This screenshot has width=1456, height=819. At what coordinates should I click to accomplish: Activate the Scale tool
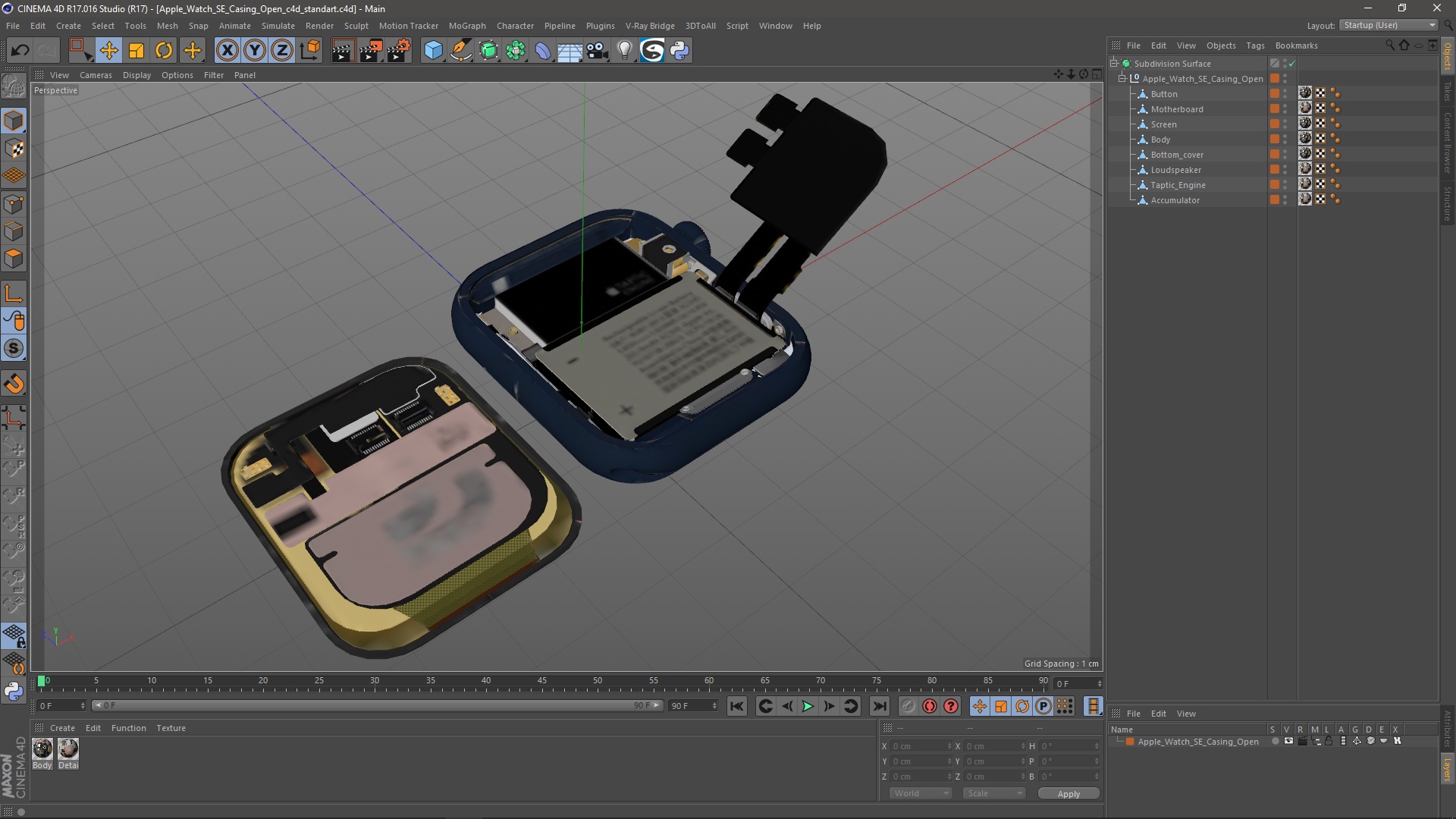[x=136, y=51]
